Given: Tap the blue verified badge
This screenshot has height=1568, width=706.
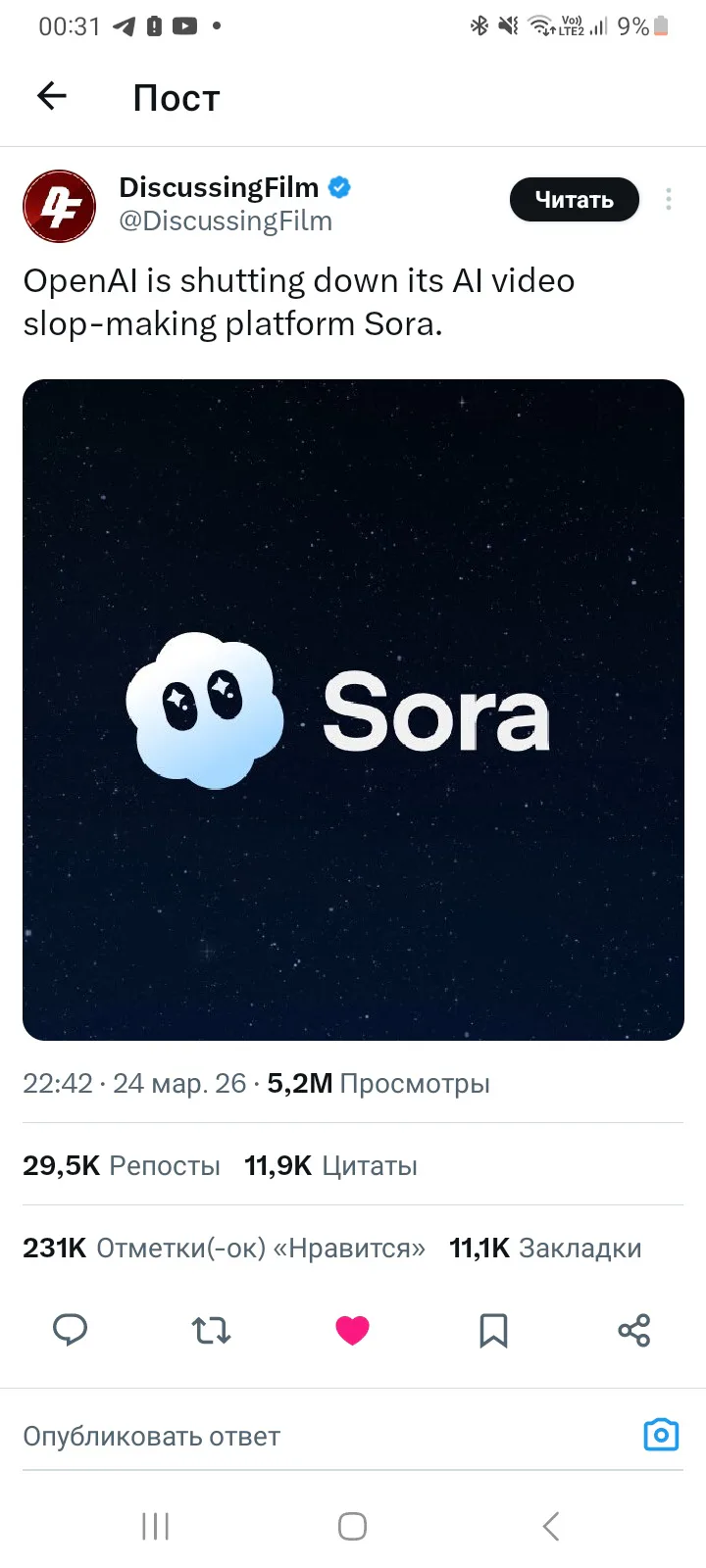Looking at the screenshot, I should [339, 186].
